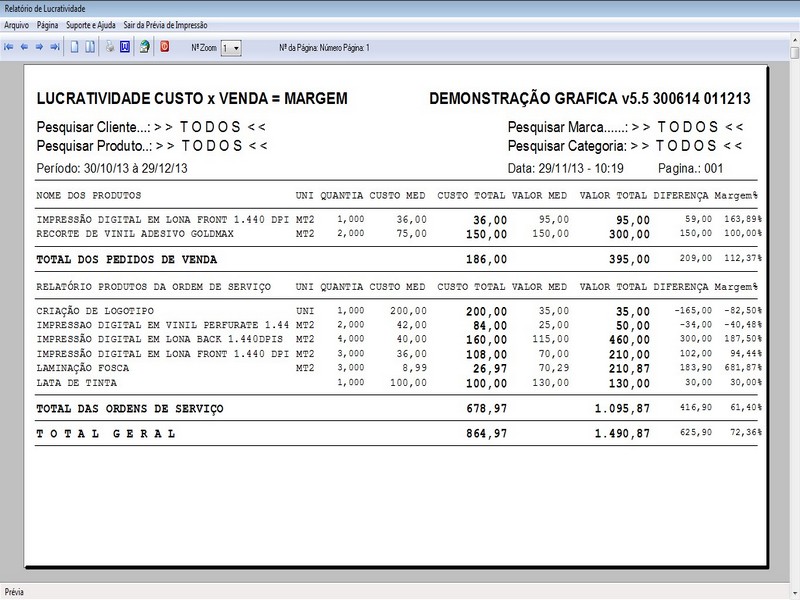Open the Suporte e Ajuda menu

[x=95, y=23]
